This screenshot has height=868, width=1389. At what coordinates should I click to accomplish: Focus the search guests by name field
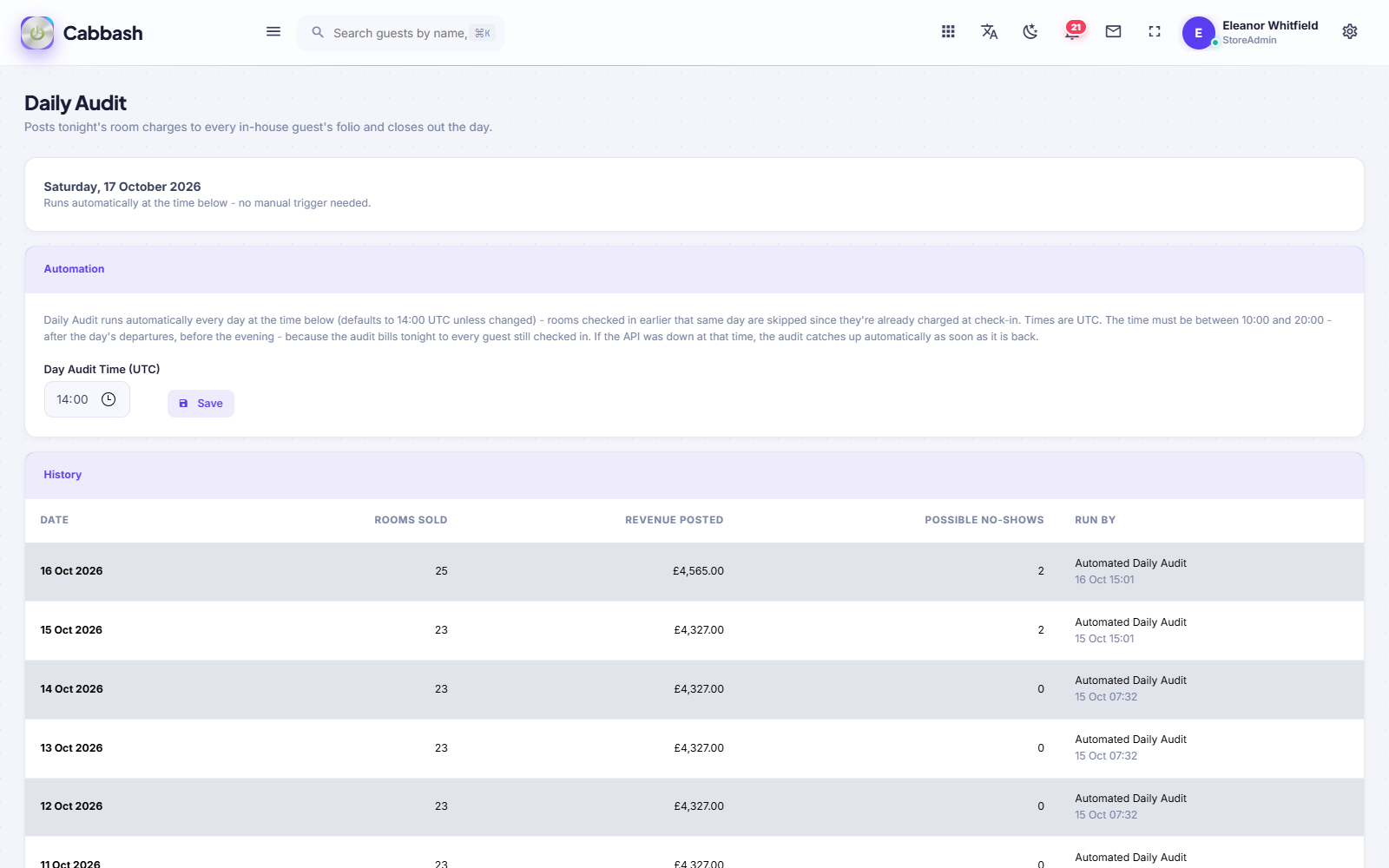[x=400, y=33]
